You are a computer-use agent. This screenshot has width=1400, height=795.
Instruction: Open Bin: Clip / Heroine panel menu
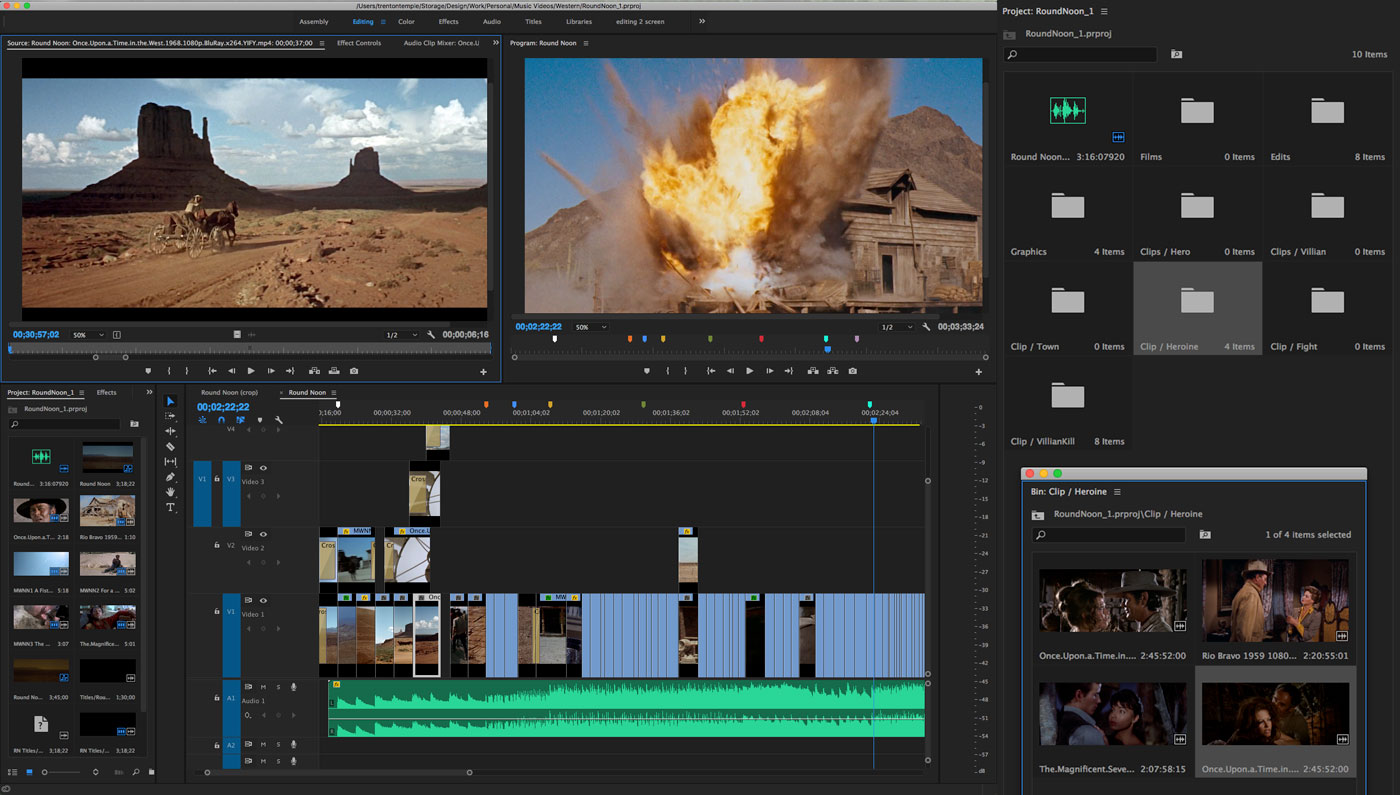(1117, 492)
